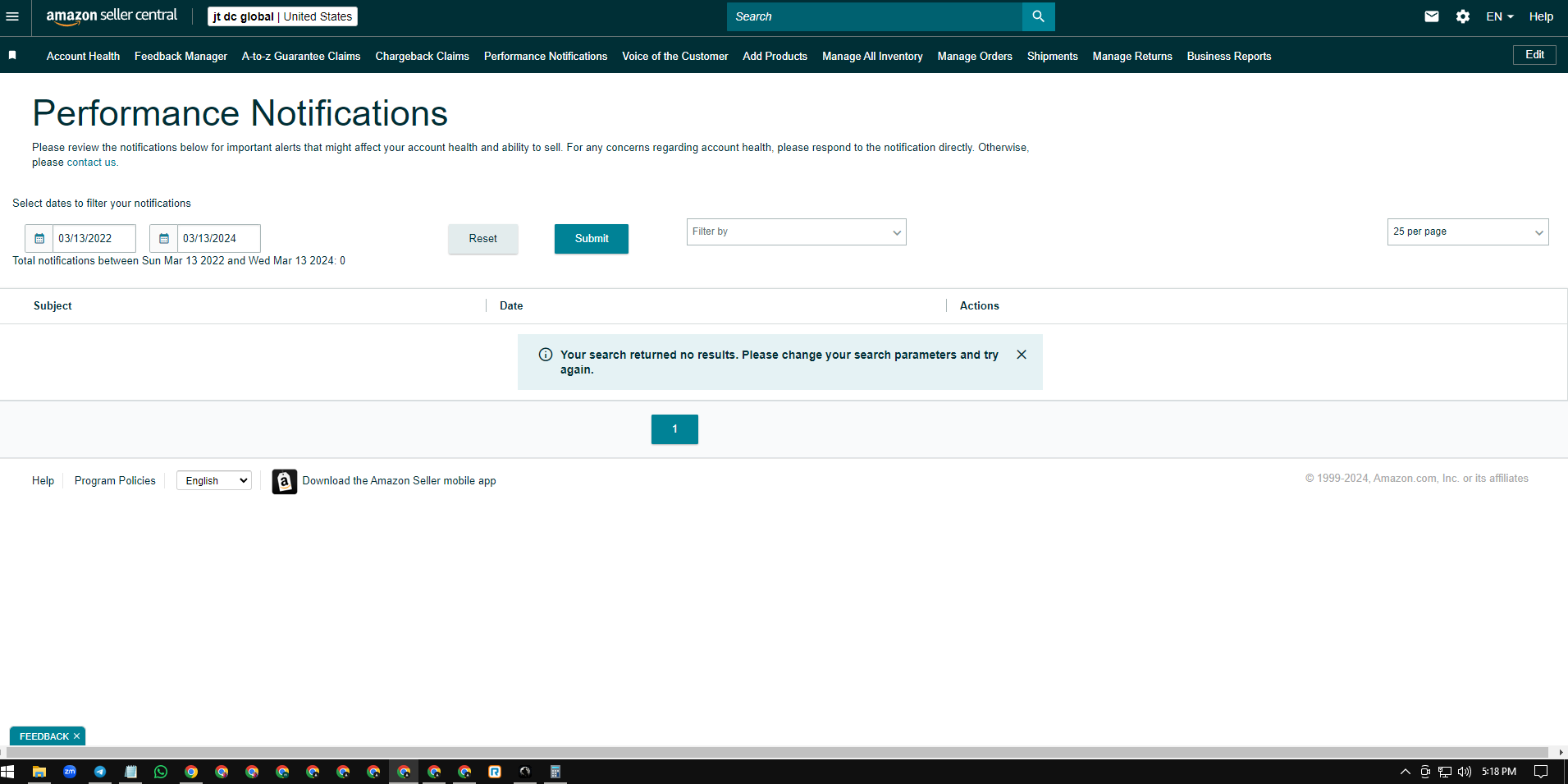
Task: Click the search magnifier button
Action: pyautogui.click(x=1038, y=16)
